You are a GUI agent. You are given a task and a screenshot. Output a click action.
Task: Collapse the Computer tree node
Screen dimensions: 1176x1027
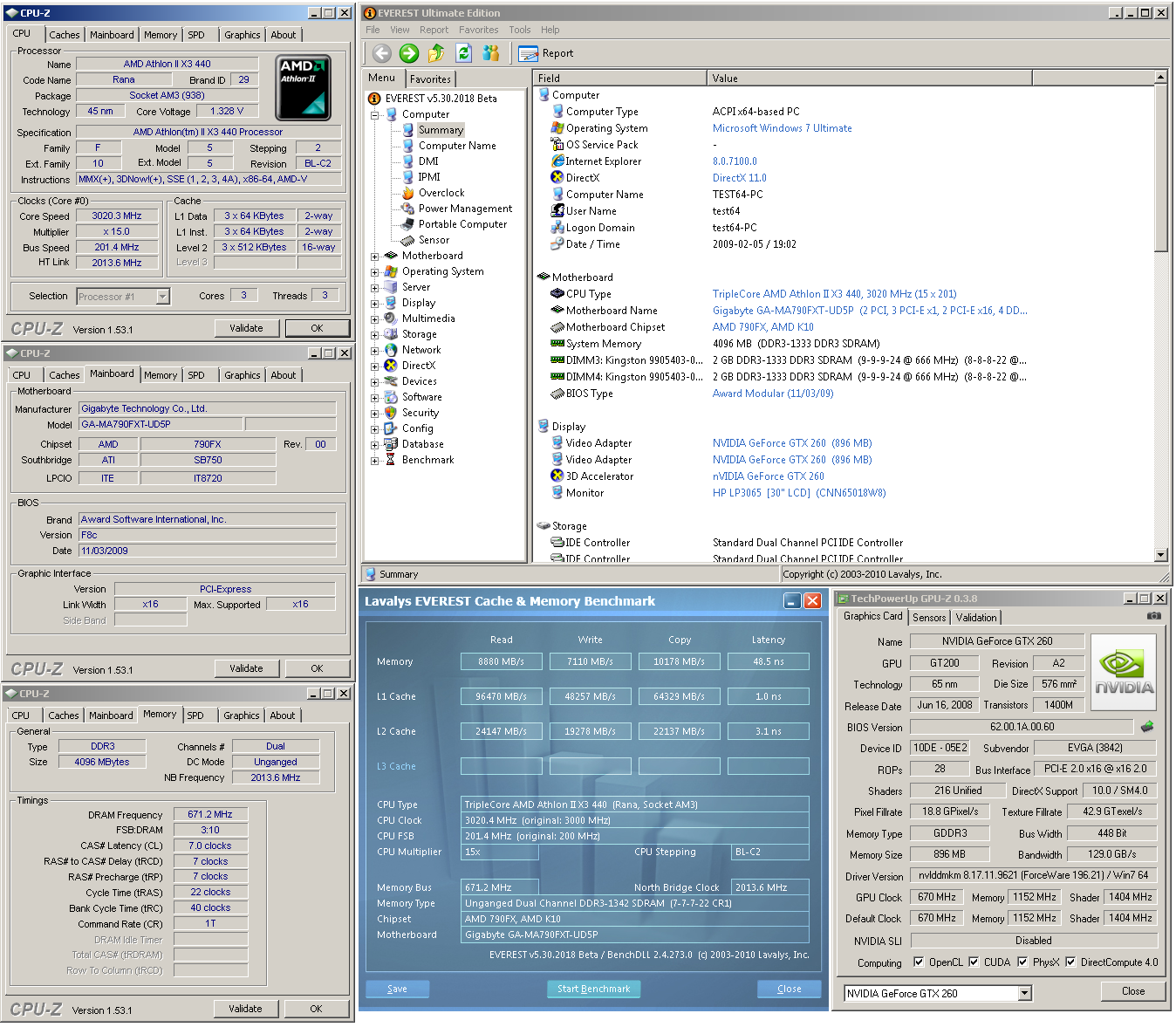pyautogui.click(x=374, y=114)
